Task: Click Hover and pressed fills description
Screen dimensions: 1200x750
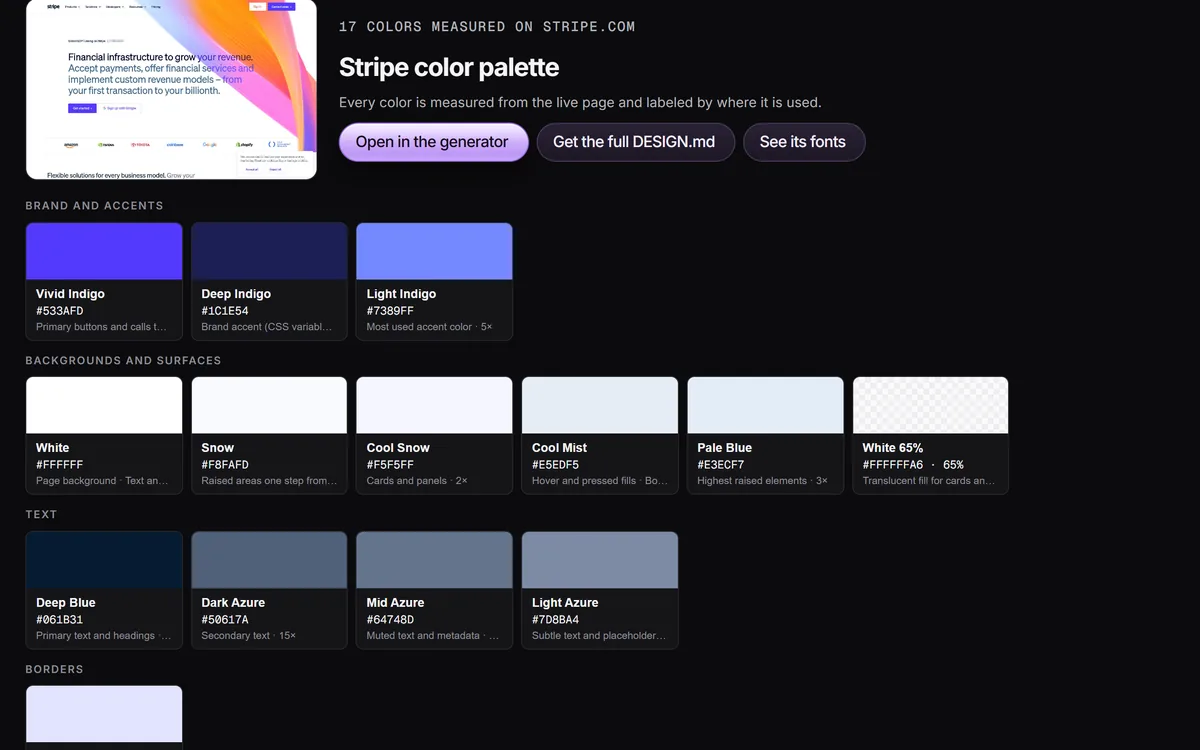Action: (600, 481)
